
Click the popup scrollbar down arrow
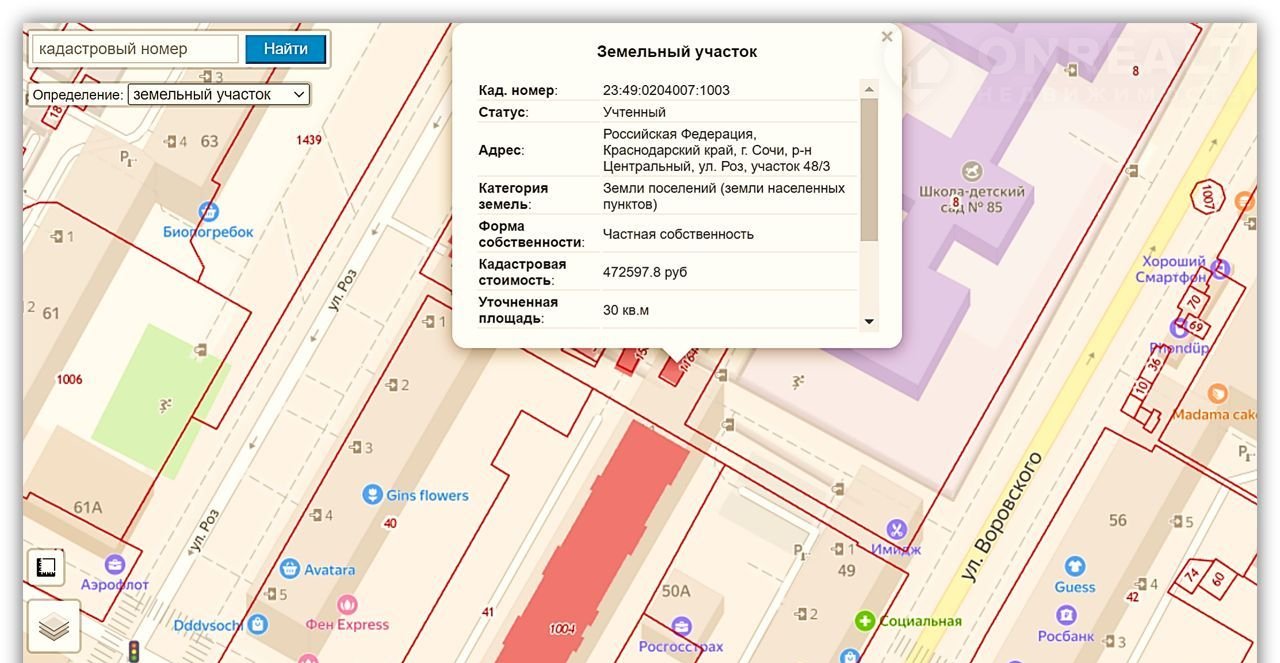[869, 322]
